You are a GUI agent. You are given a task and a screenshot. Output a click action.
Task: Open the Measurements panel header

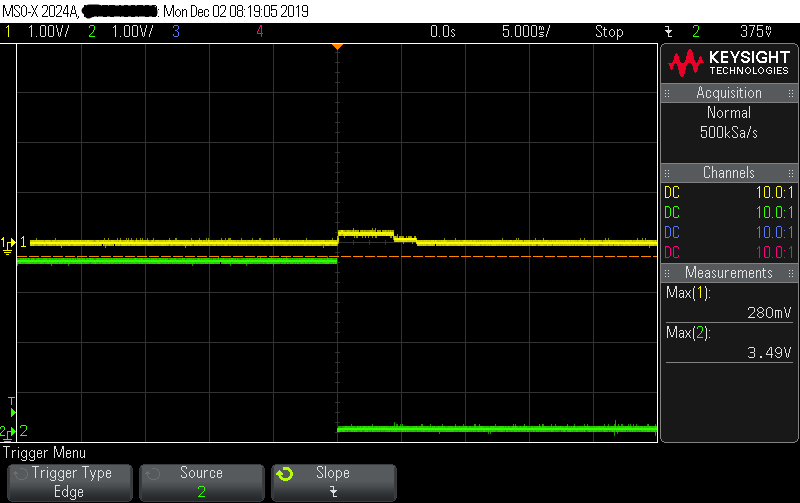729,273
